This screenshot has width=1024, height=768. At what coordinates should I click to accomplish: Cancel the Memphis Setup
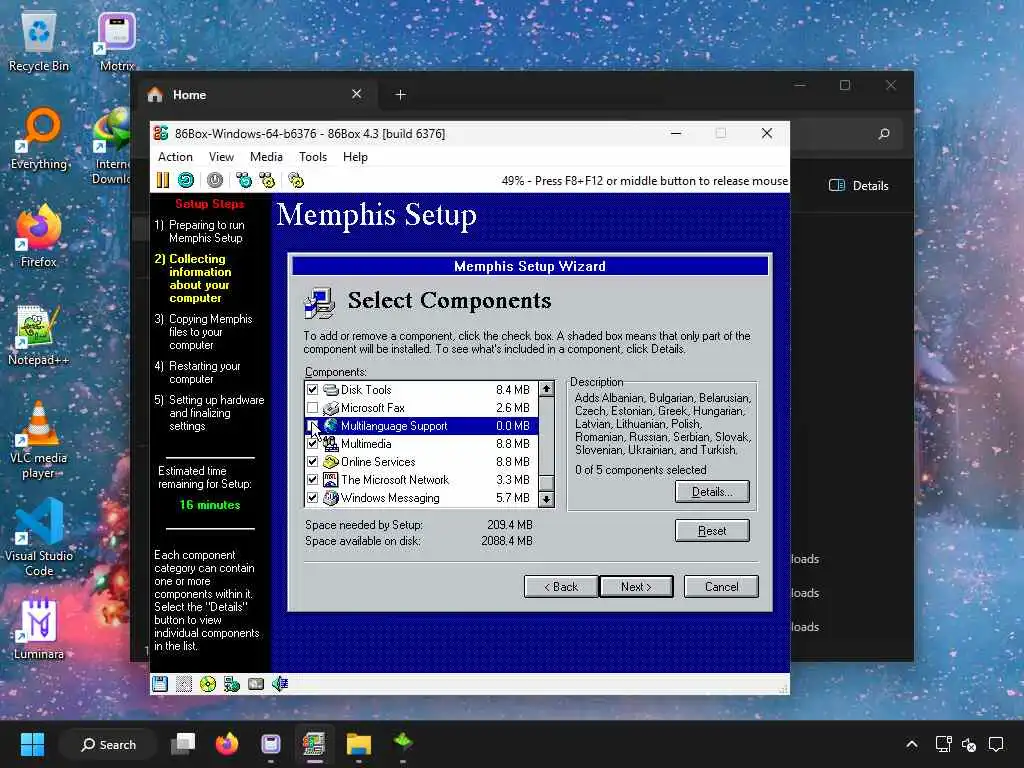coord(721,586)
